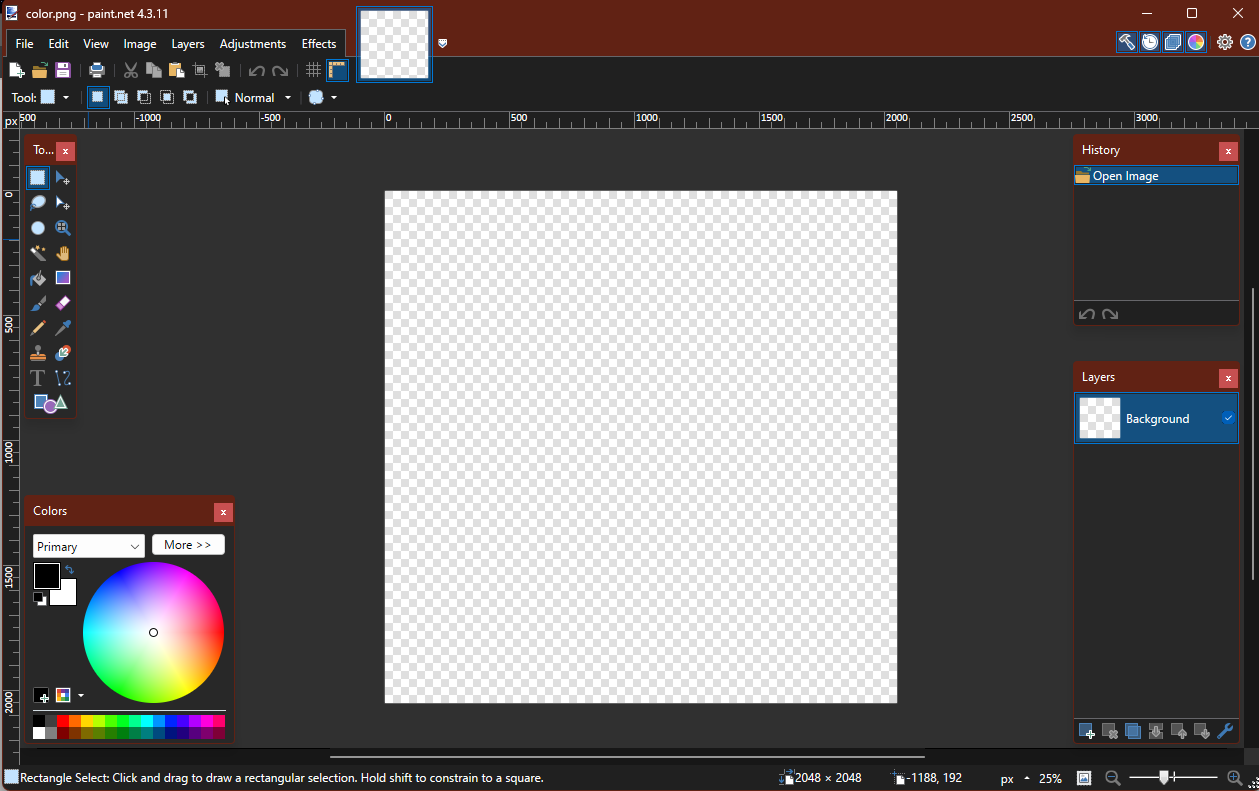Click the primary black color swatch

pyautogui.click(x=46, y=575)
